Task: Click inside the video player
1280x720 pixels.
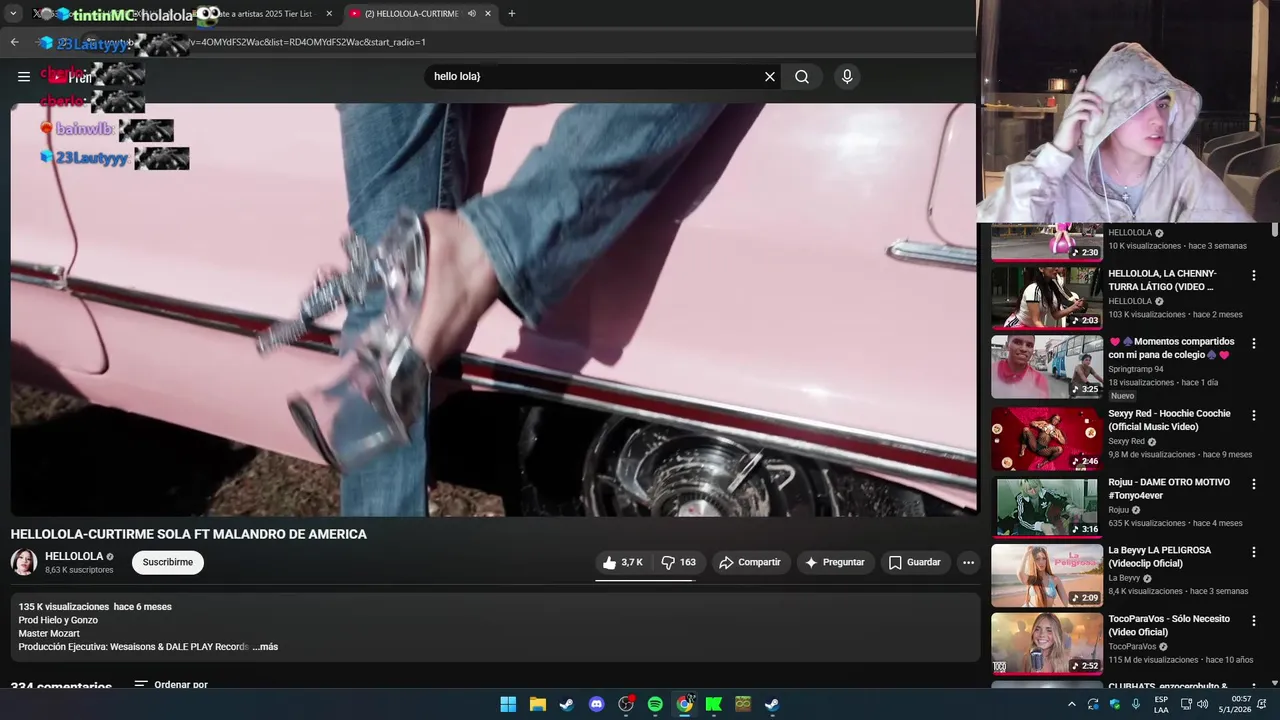Action: point(493,310)
